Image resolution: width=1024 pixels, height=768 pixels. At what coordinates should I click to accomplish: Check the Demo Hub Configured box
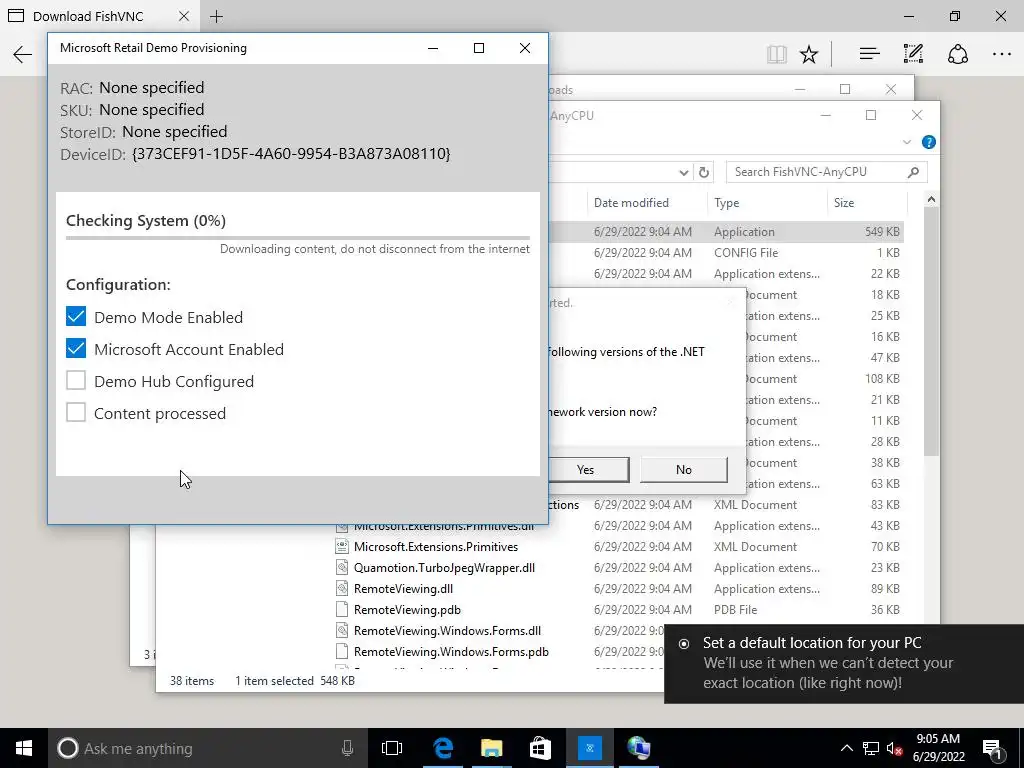coord(76,381)
